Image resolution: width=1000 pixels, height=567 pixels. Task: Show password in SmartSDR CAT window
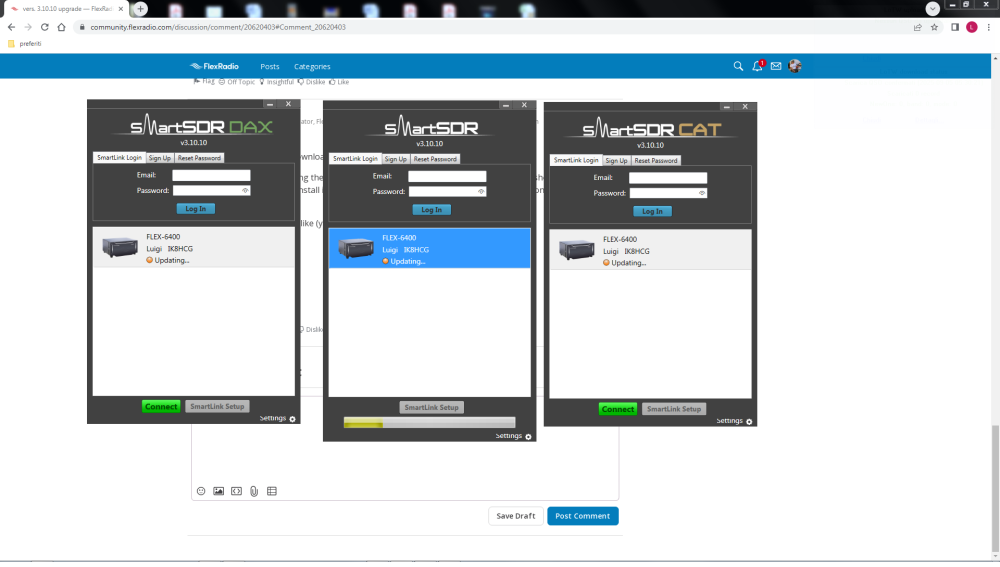702,193
